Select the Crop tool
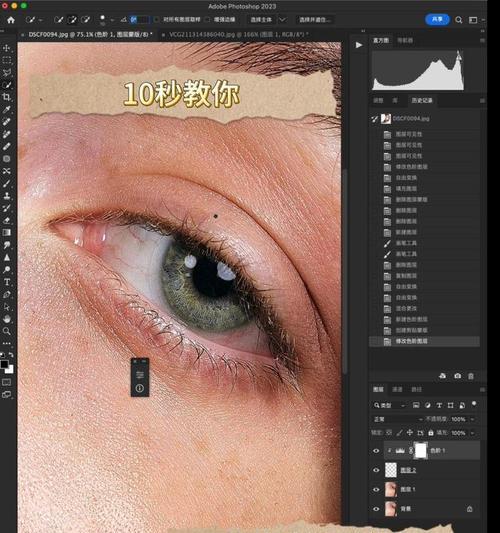Viewport: 500px width, 533px height. pyautogui.click(x=6, y=97)
